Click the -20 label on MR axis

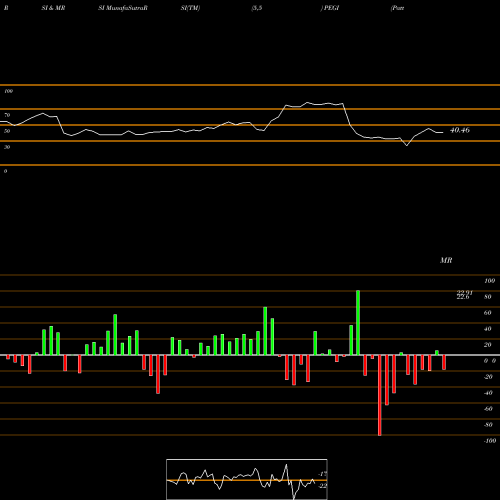(488, 377)
